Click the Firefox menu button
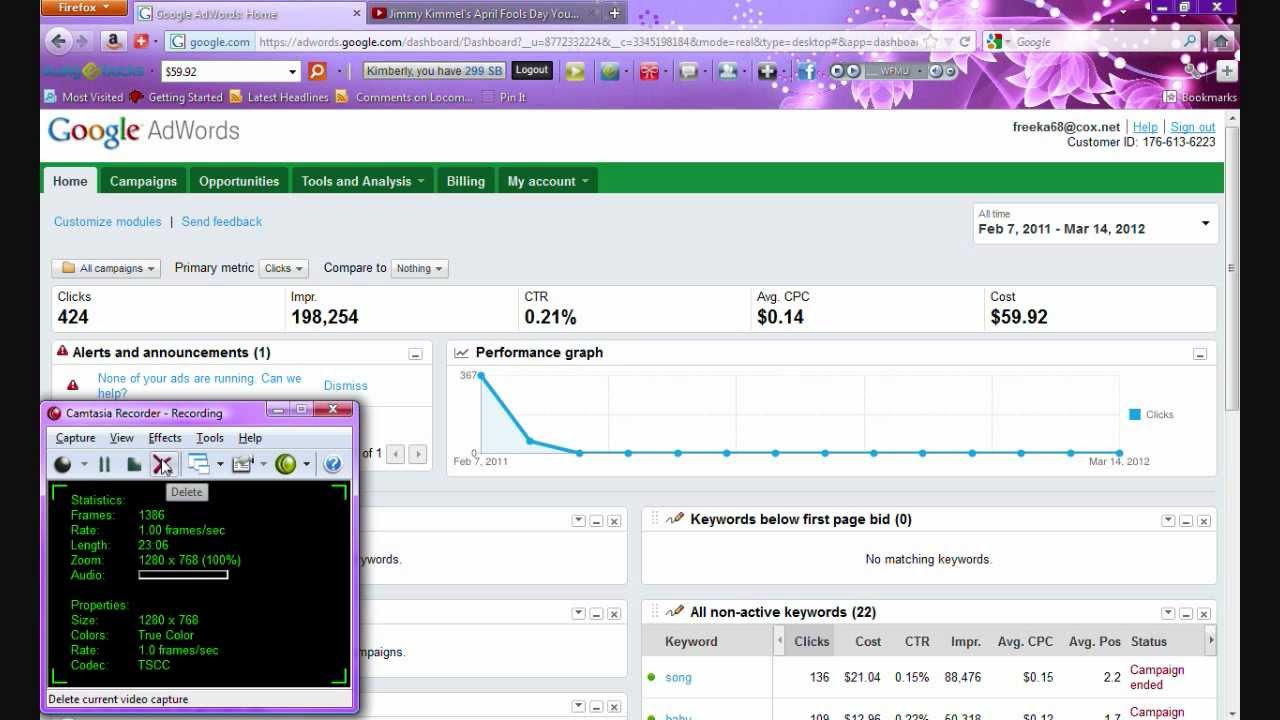Image resolution: width=1280 pixels, height=720 pixels. 85,8
